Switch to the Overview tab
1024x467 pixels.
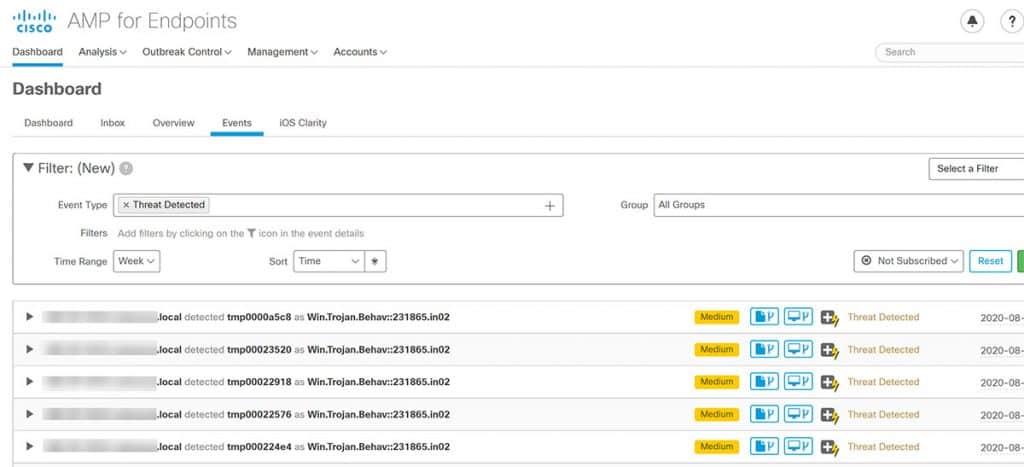[173, 123]
